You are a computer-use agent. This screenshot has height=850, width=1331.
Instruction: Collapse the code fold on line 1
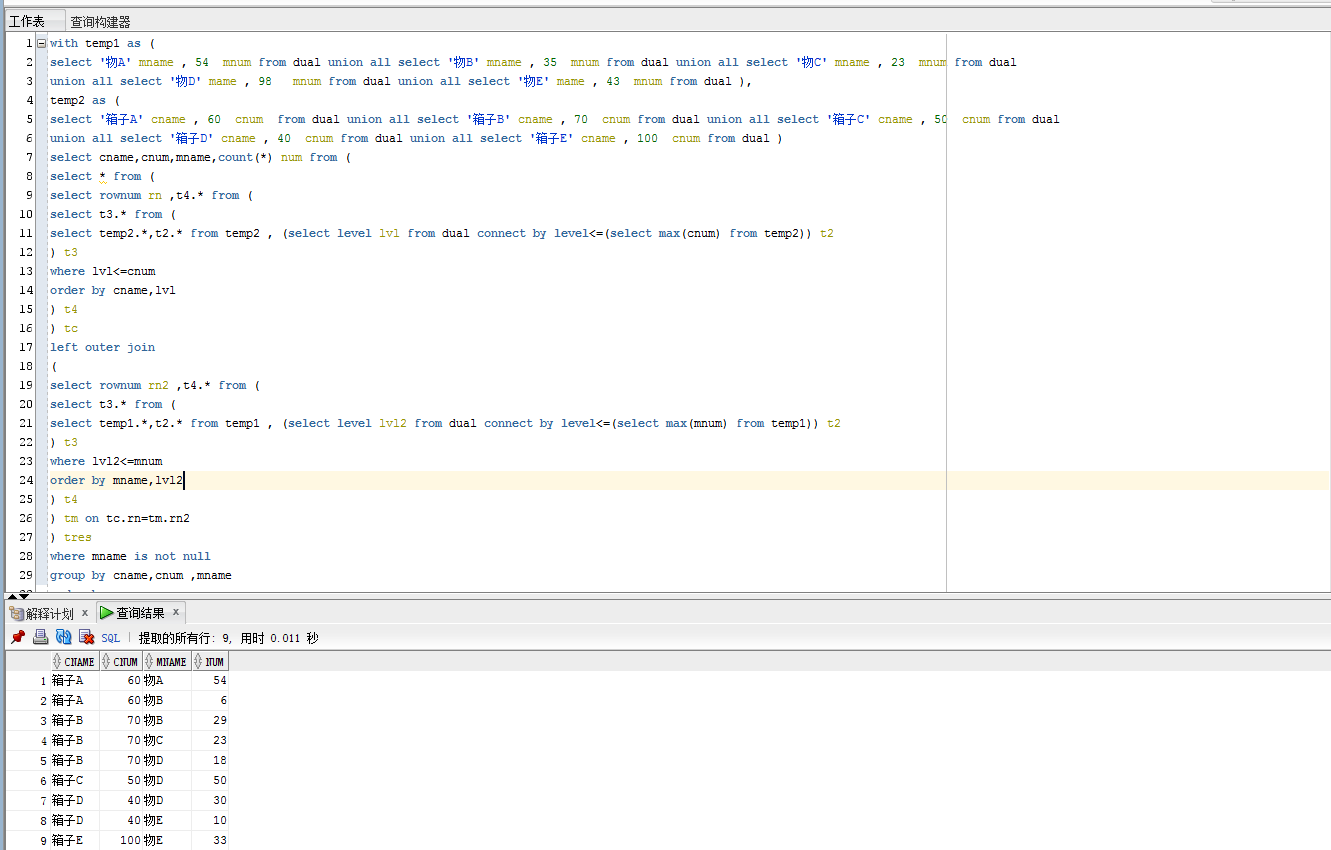(x=41, y=43)
